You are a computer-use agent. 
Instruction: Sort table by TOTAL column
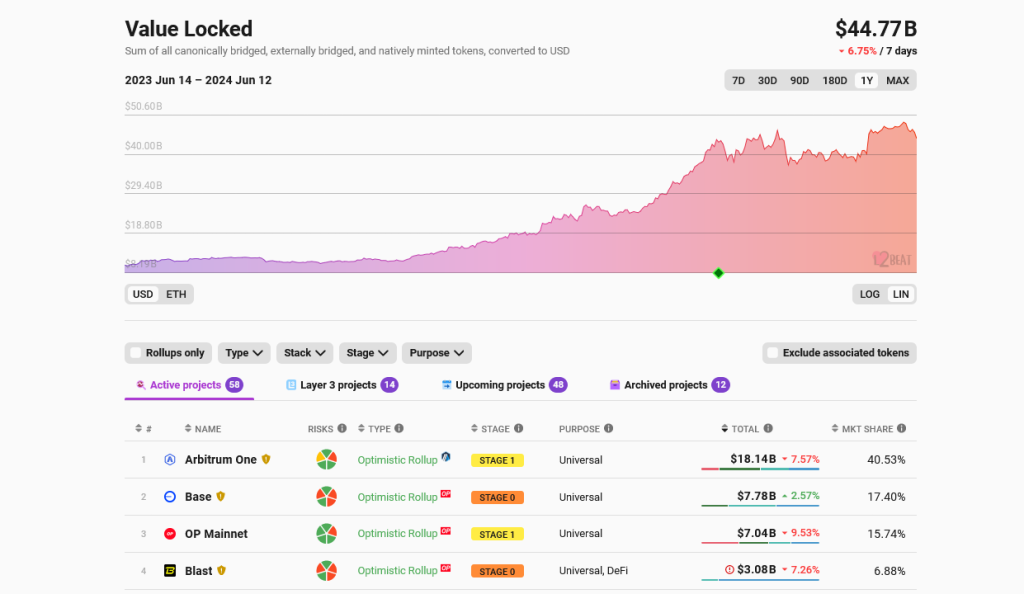745,429
